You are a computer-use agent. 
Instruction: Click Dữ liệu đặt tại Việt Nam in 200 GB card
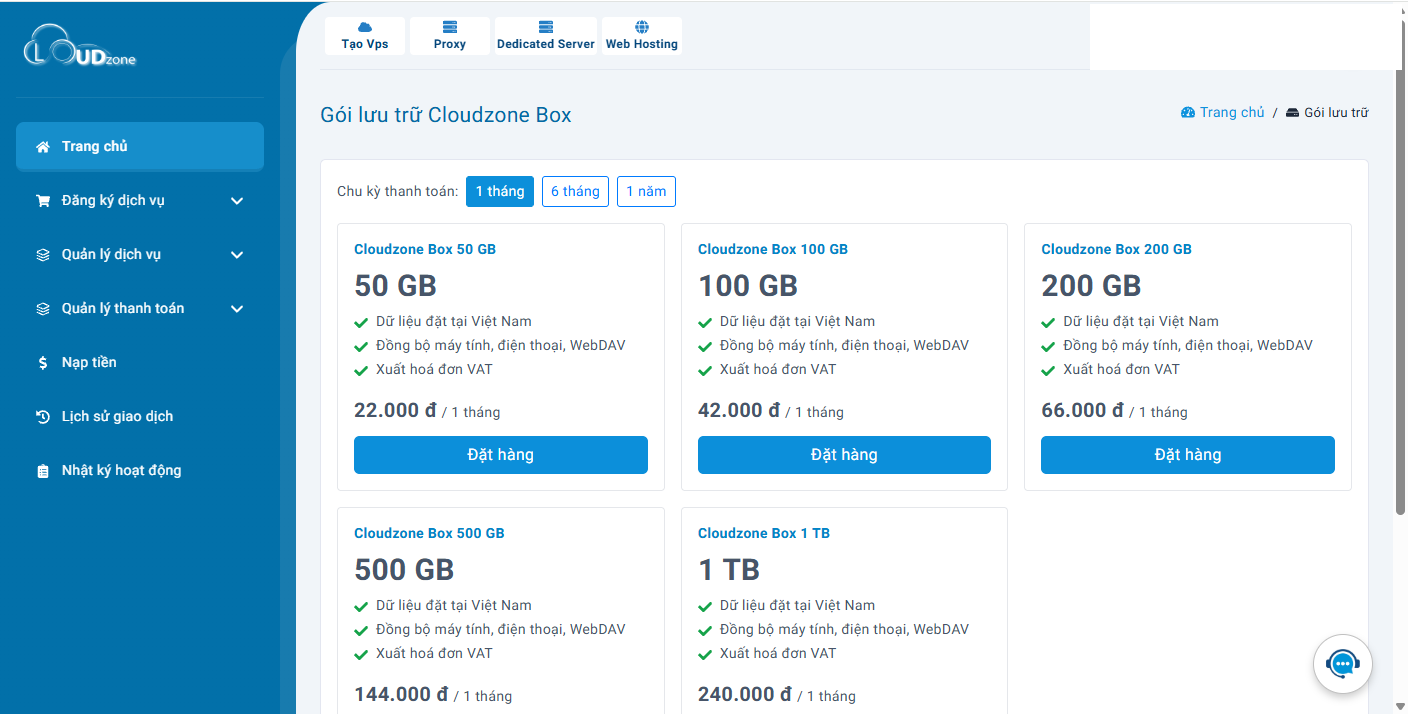[1141, 321]
